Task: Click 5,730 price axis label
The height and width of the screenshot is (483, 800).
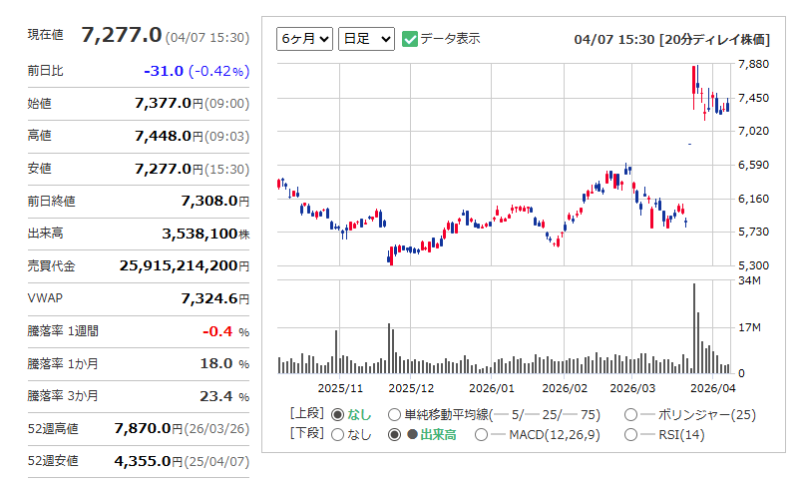Action: pos(754,232)
